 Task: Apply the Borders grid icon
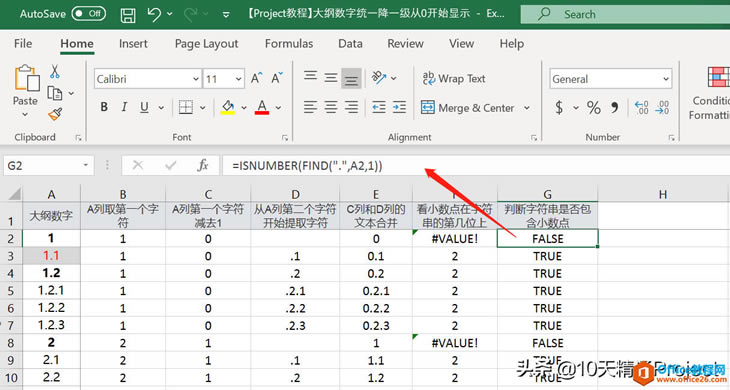(186, 108)
